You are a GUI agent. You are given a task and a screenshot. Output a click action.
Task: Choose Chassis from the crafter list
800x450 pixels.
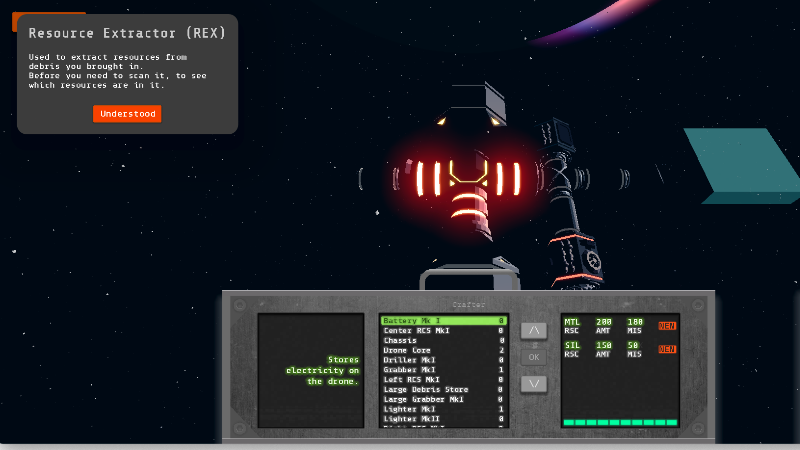click(442, 340)
